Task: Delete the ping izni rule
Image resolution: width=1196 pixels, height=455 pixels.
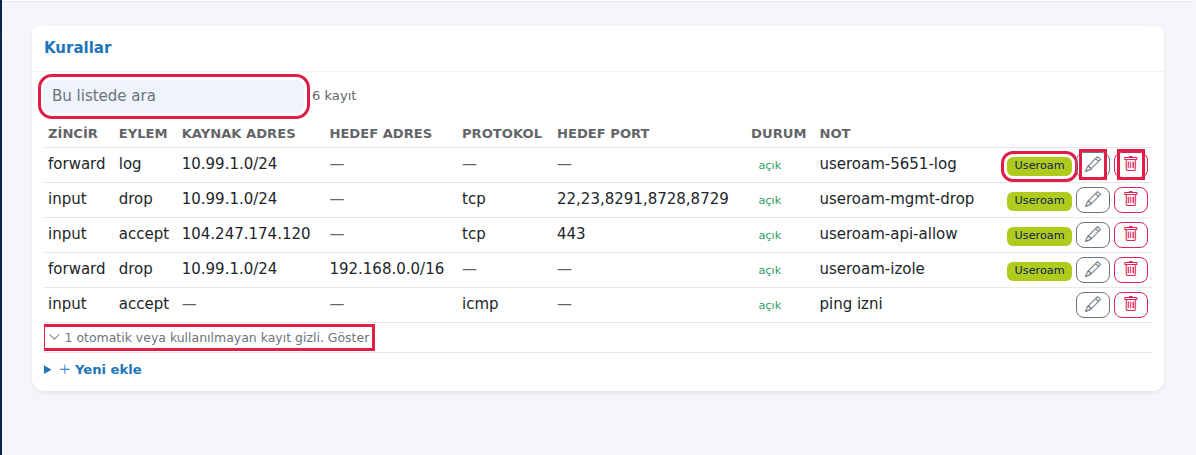Action: tap(1131, 305)
